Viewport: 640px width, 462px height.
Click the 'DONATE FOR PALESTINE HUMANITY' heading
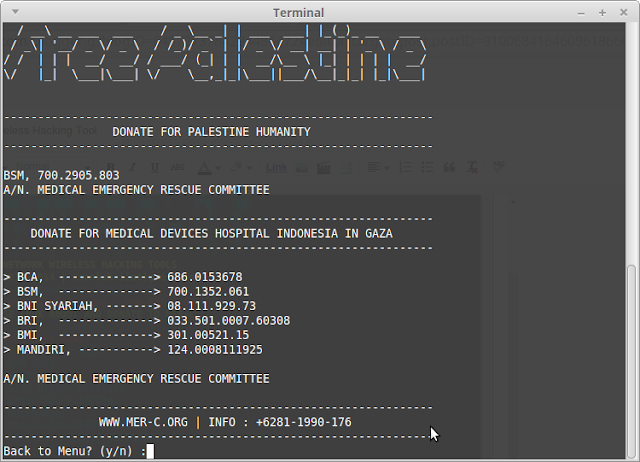coord(211,132)
